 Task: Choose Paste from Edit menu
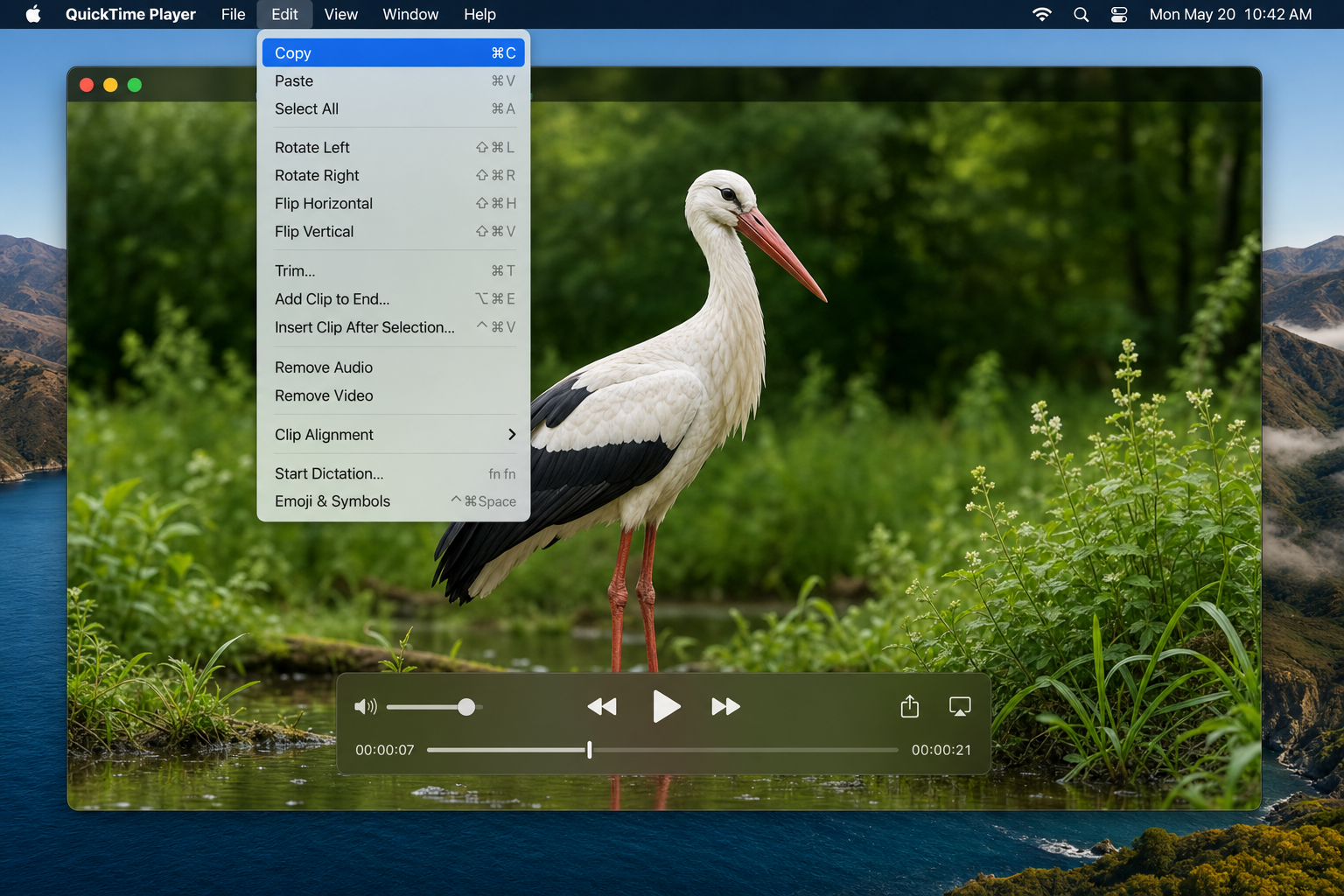pyautogui.click(x=394, y=80)
